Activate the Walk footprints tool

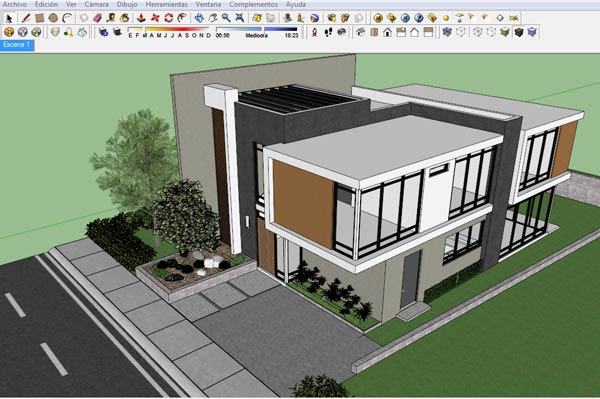click(x=328, y=33)
